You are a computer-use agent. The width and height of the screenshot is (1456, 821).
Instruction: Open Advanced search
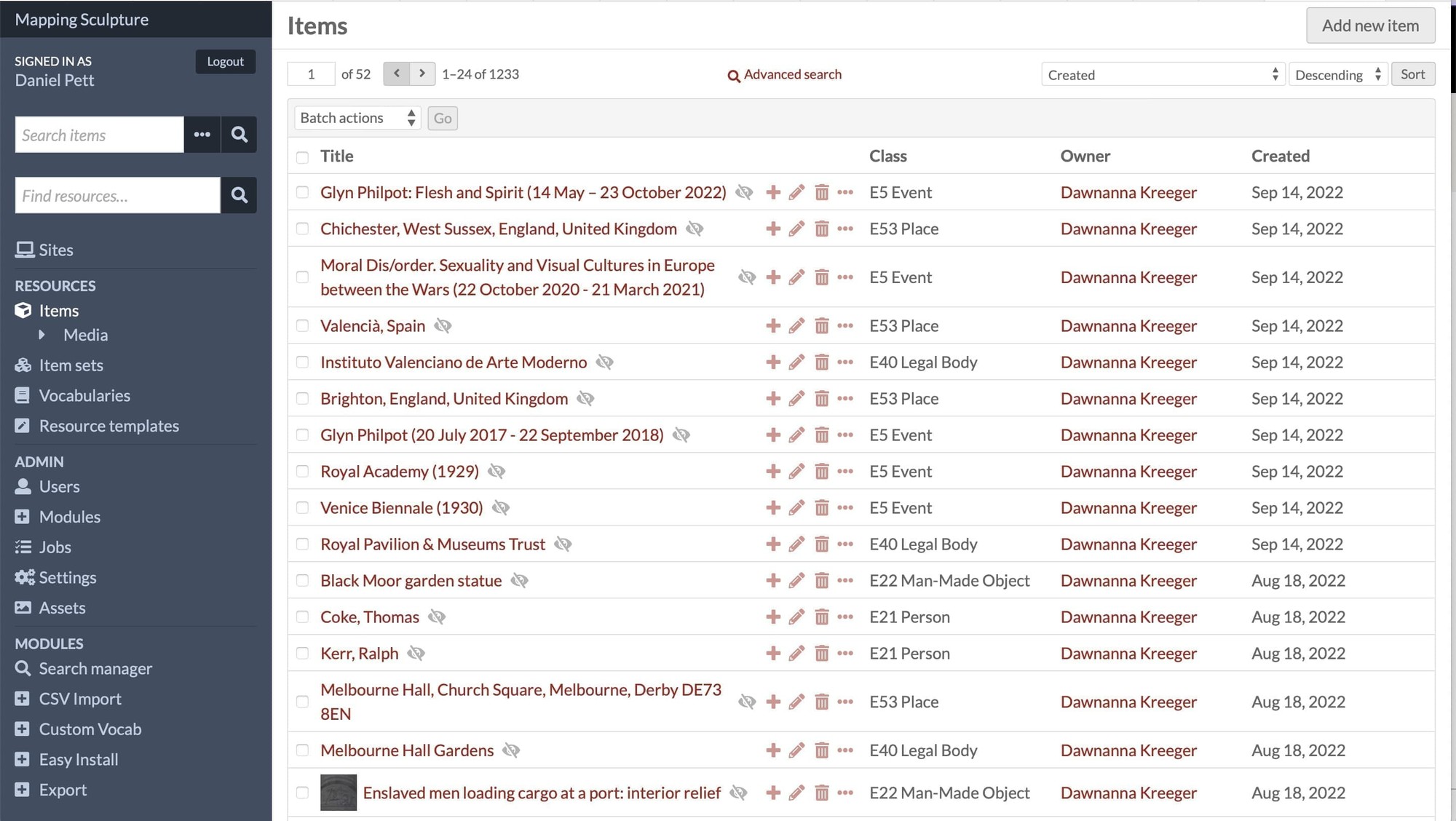point(785,74)
